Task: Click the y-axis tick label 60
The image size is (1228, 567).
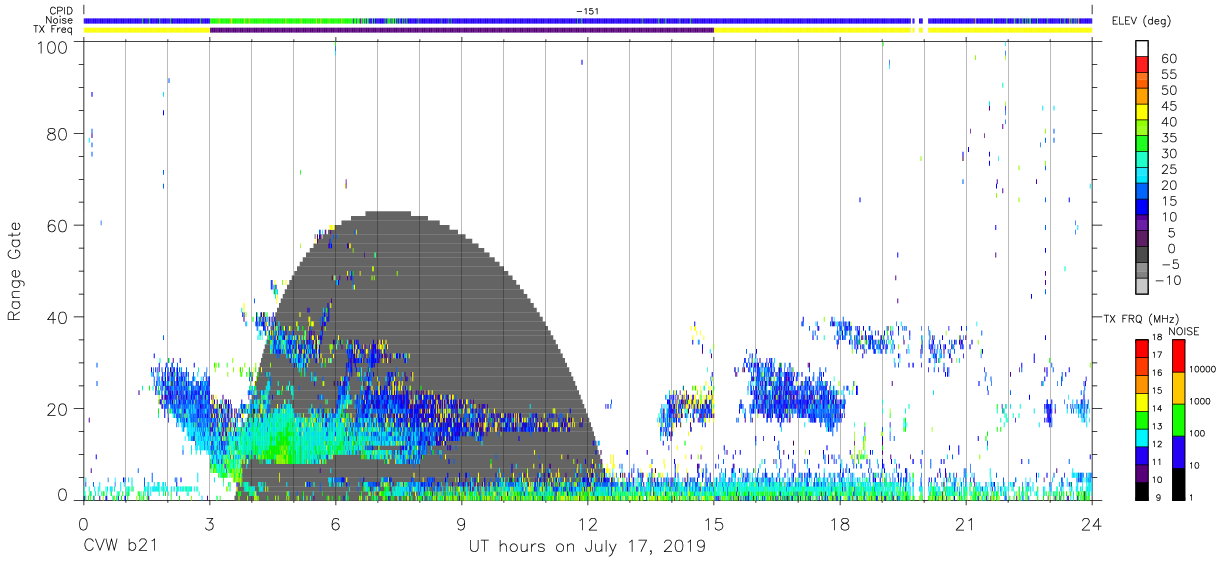Action: click(56, 225)
